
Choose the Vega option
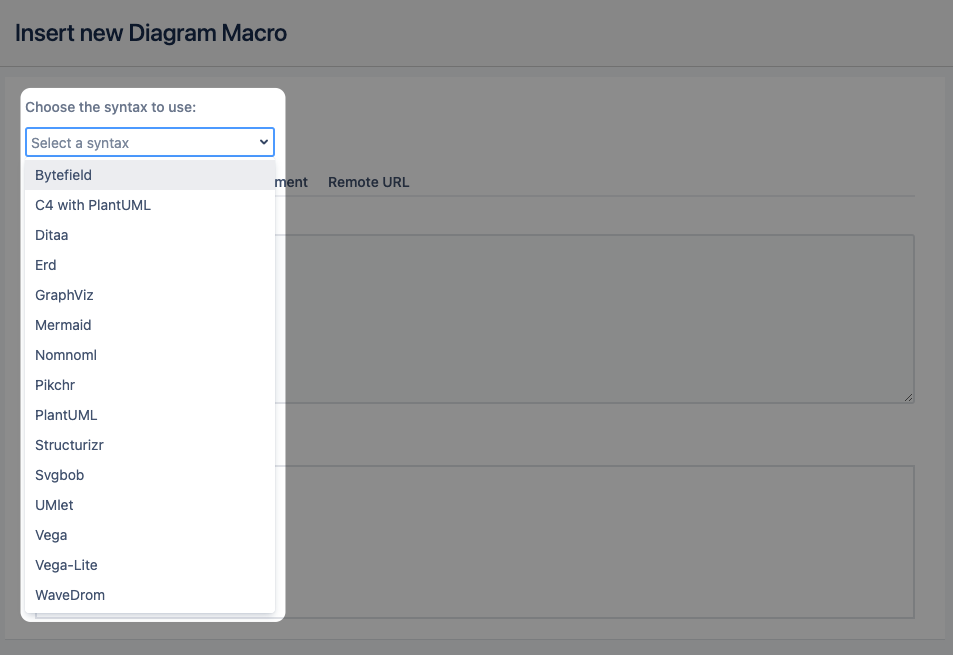[150, 535]
